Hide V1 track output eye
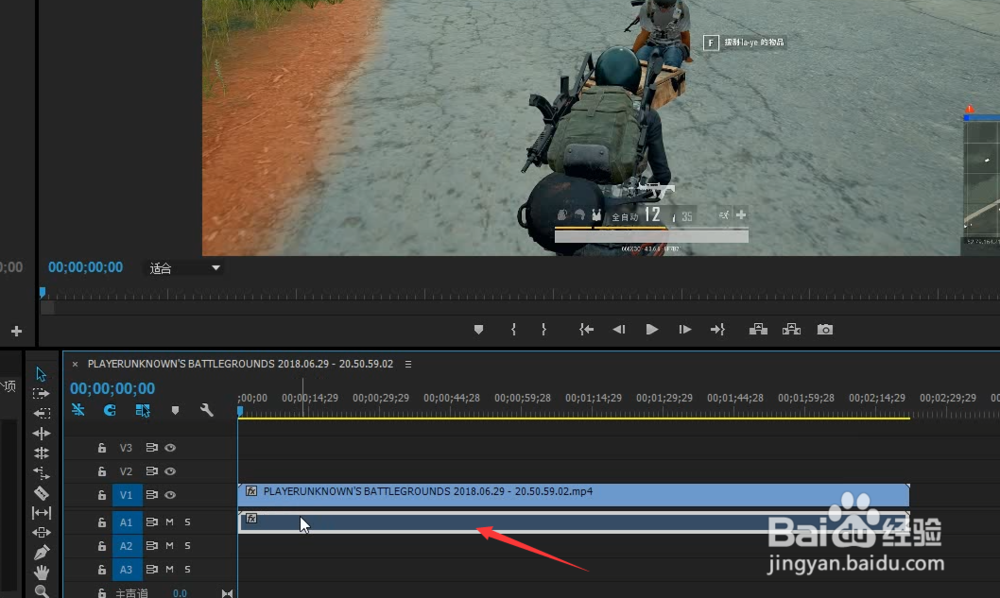 click(x=170, y=495)
